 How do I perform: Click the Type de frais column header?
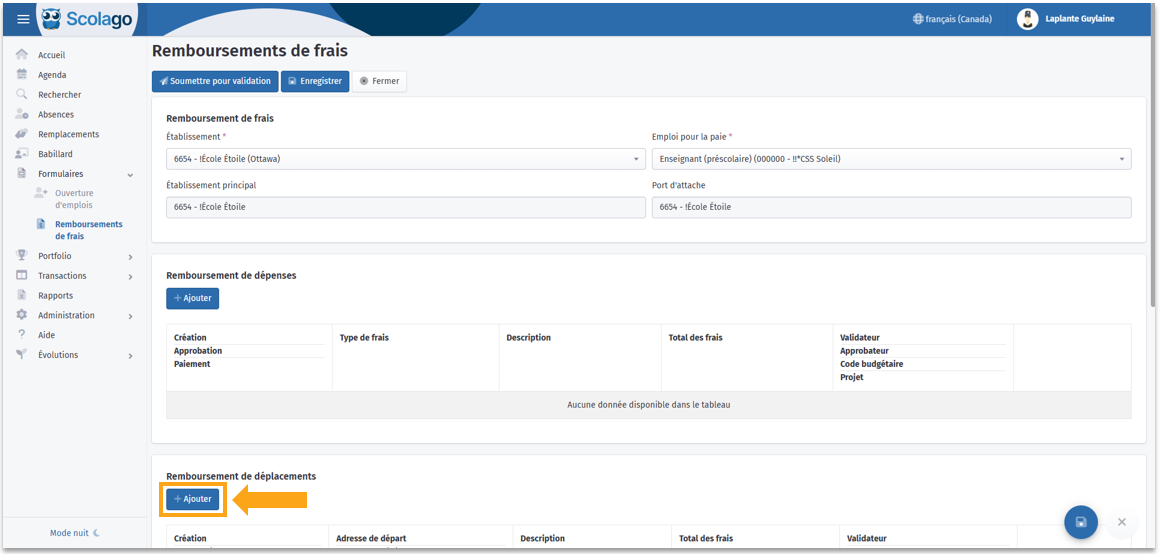364,337
